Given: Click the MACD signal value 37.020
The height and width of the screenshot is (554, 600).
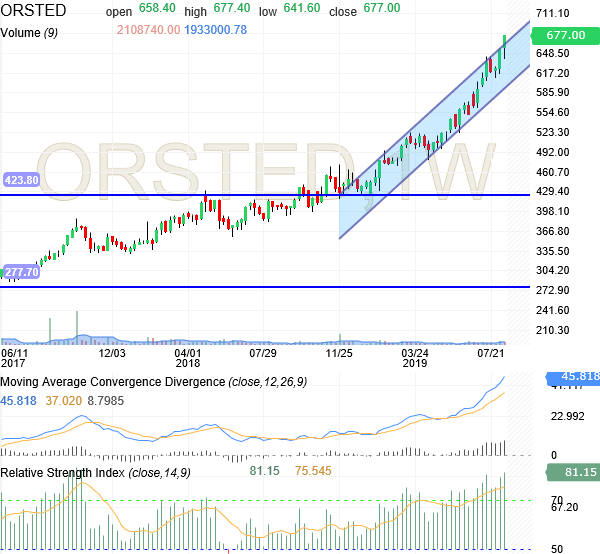Looking at the screenshot, I should (64, 401).
